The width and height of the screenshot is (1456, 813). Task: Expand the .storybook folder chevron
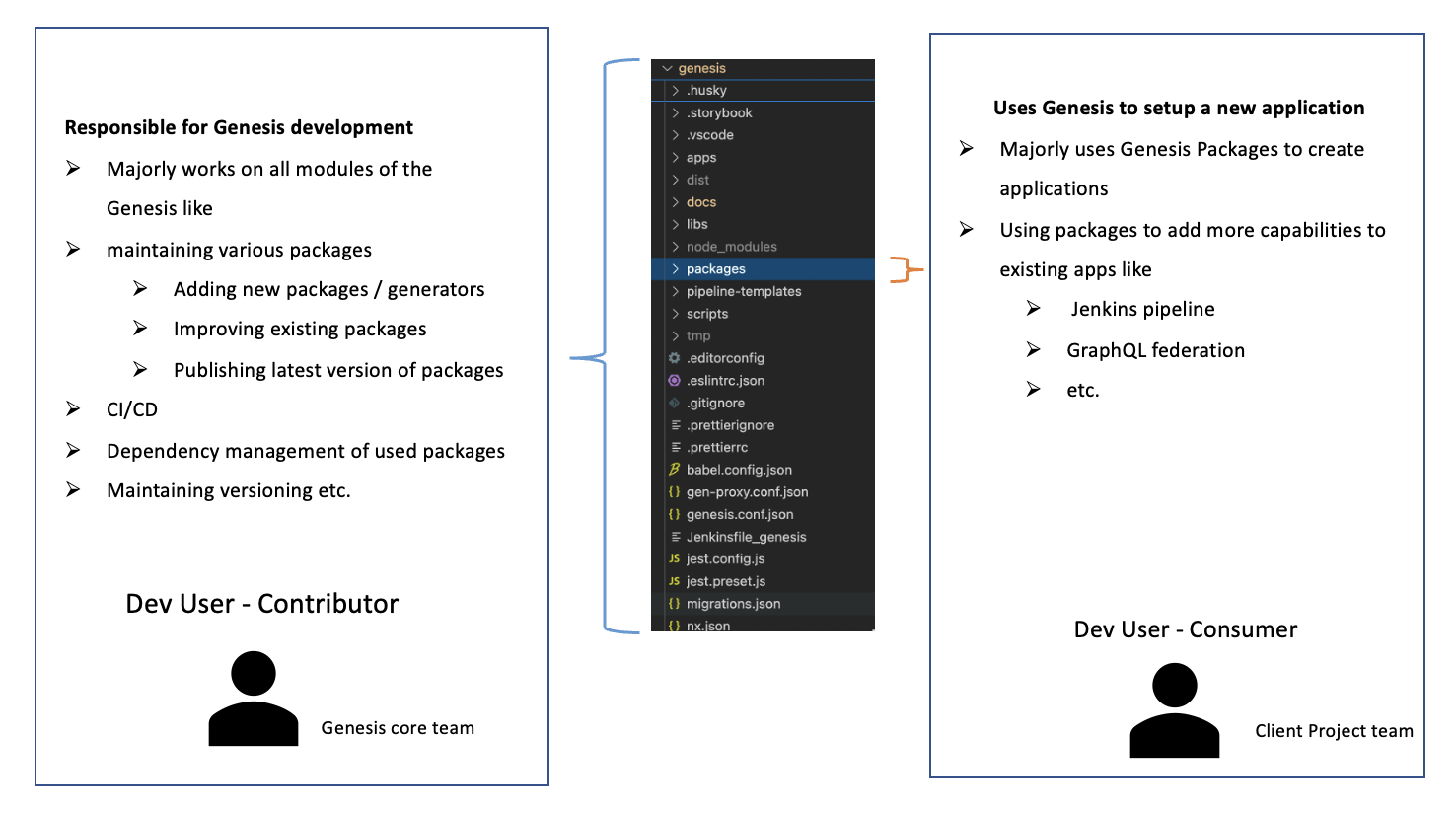[676, 112]
